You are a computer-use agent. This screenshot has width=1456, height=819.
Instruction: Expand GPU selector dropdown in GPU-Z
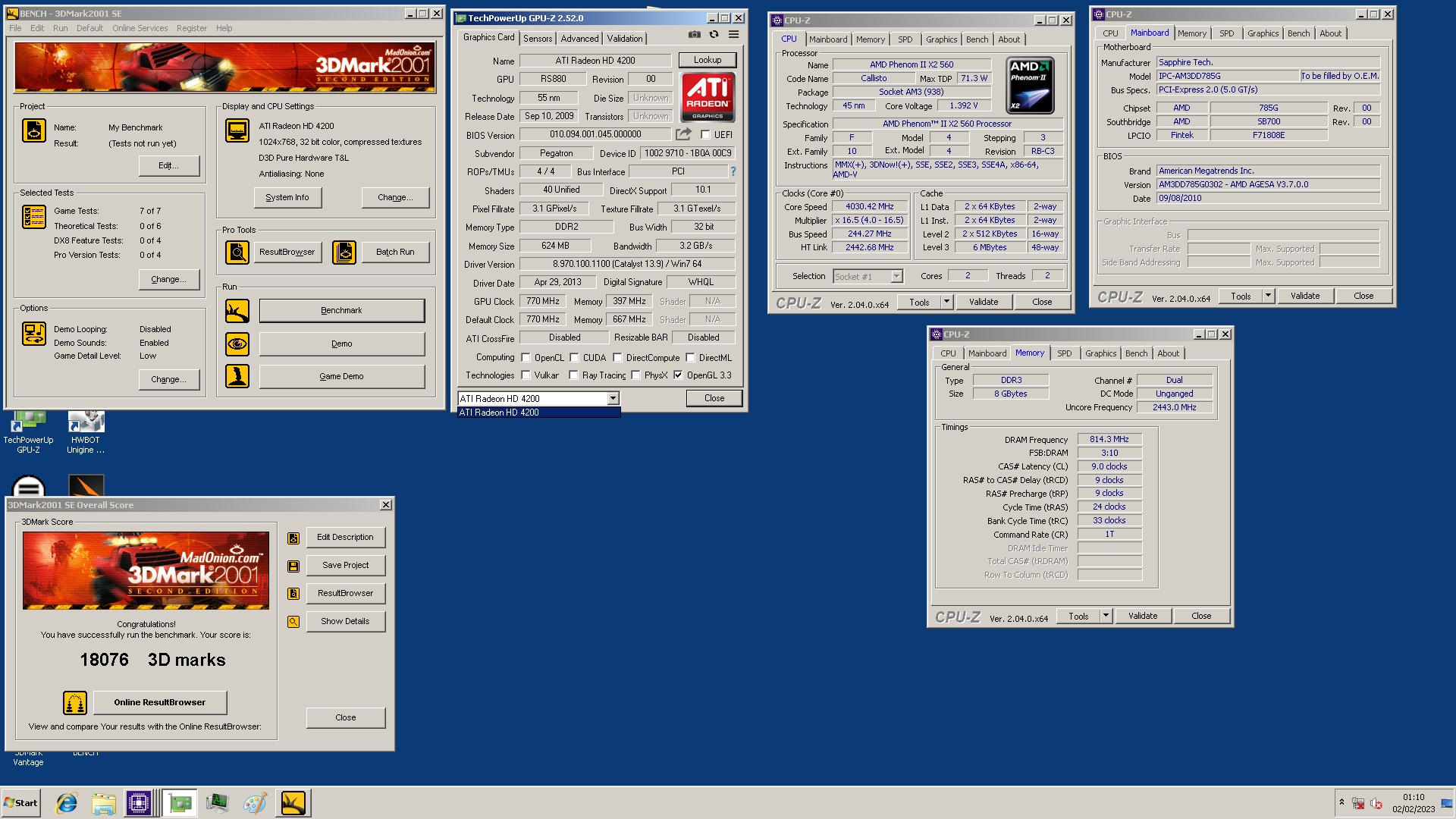pos(613,399)
